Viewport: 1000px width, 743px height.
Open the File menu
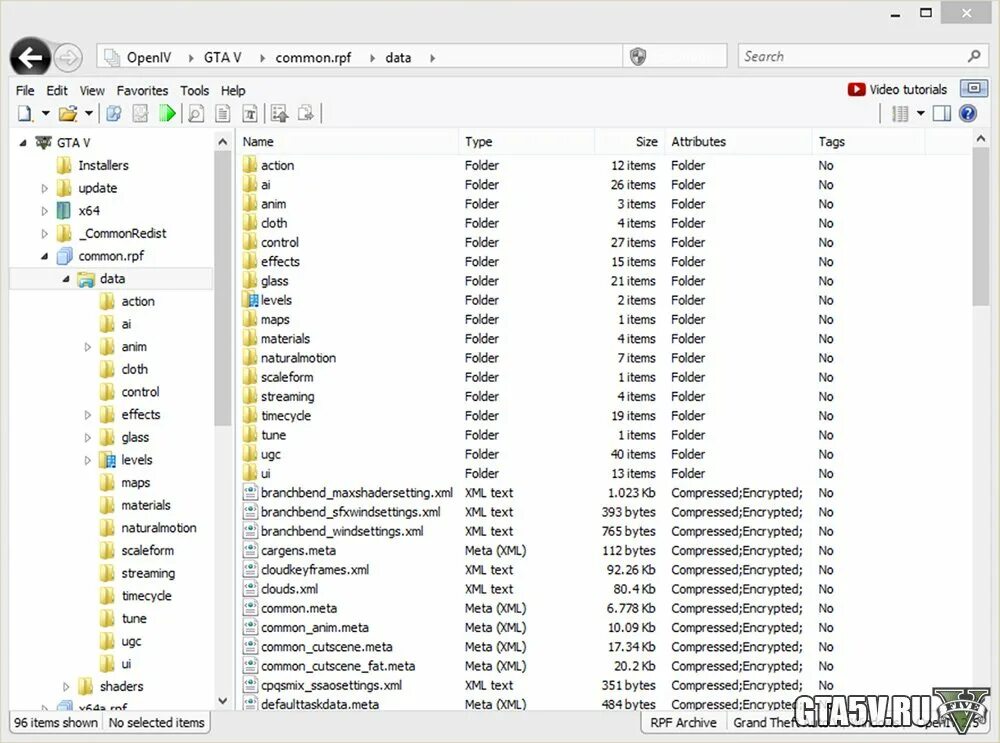click(x=26, y=91)
